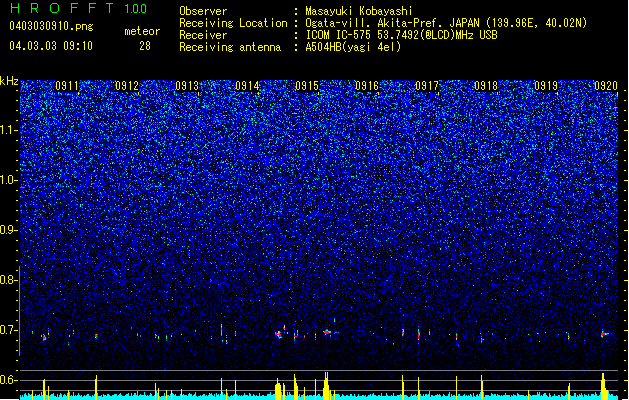Select observer name Masayuki Kobayashi
629x400 pixels.
[359, 11]
